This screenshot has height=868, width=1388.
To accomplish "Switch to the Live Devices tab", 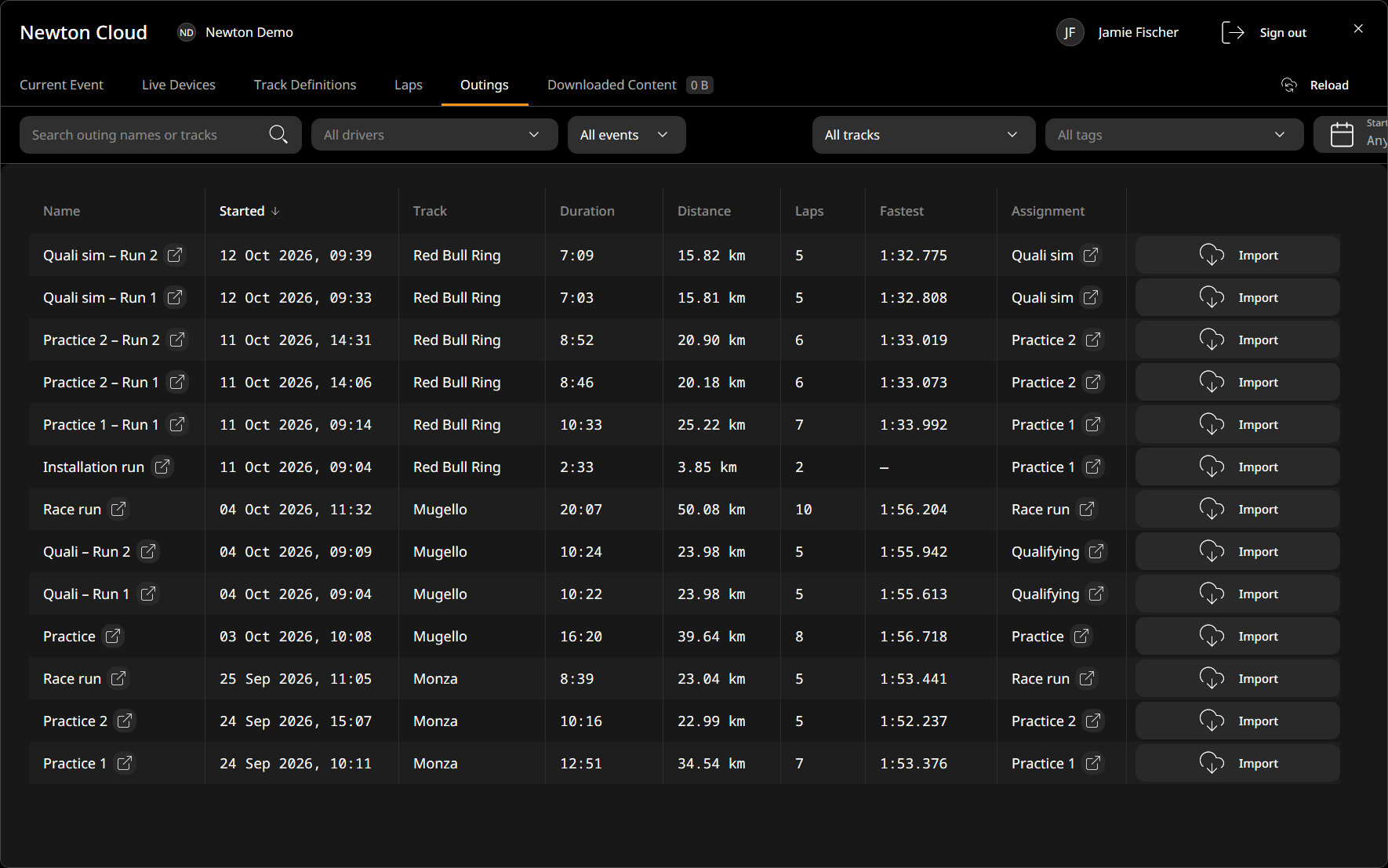I will tap(179, 85).
